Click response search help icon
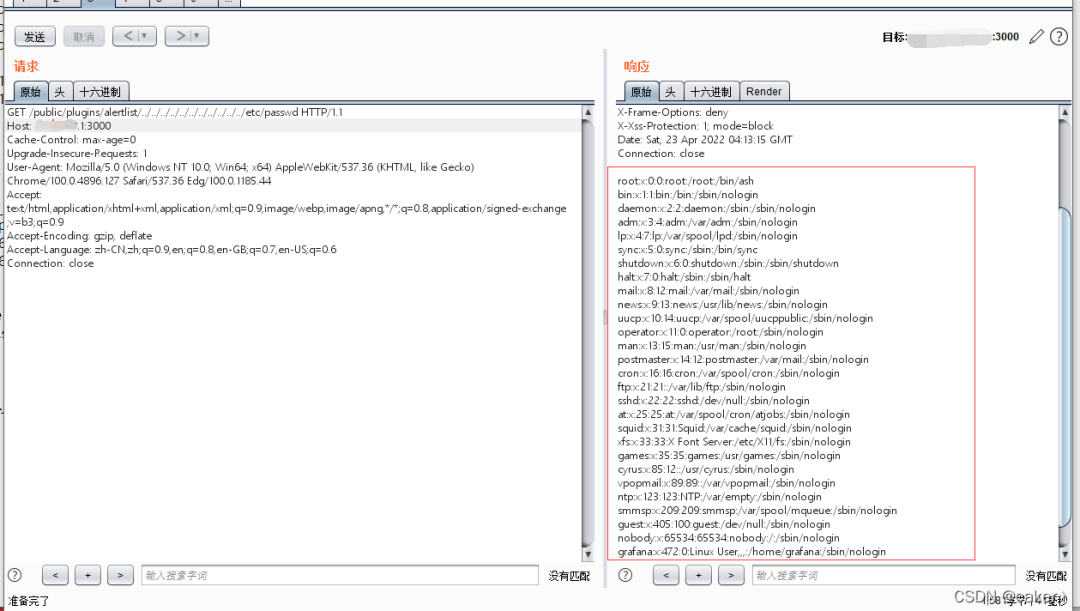 (x=625, y=575)
